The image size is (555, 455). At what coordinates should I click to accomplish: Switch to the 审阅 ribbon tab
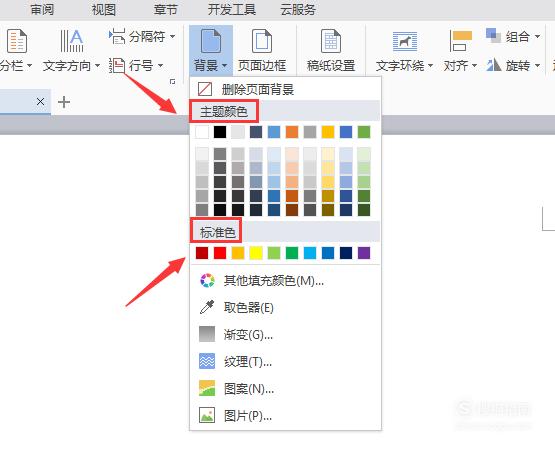point(42,10)
